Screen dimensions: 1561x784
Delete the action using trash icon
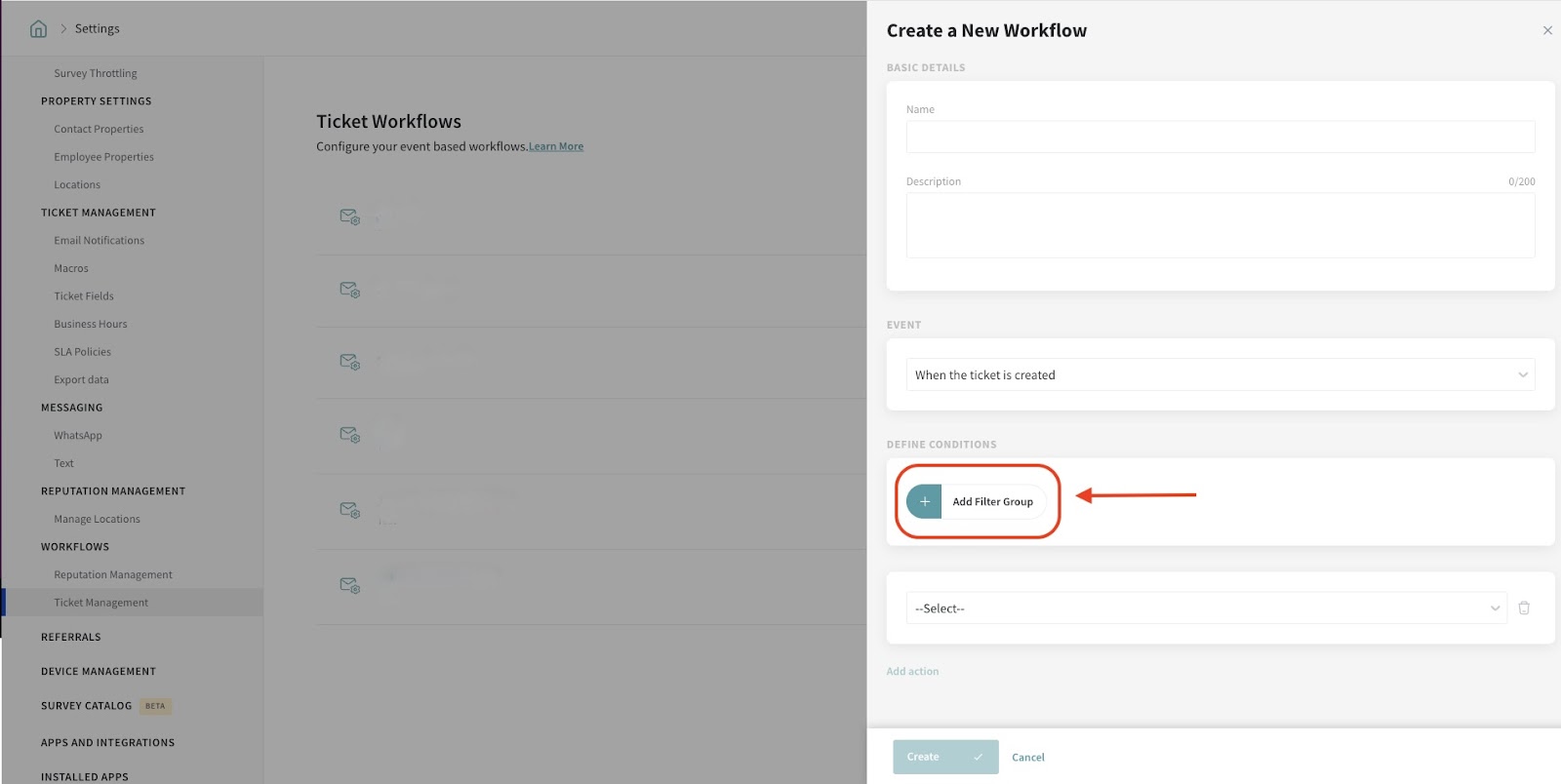click(x=1524, y=608)
